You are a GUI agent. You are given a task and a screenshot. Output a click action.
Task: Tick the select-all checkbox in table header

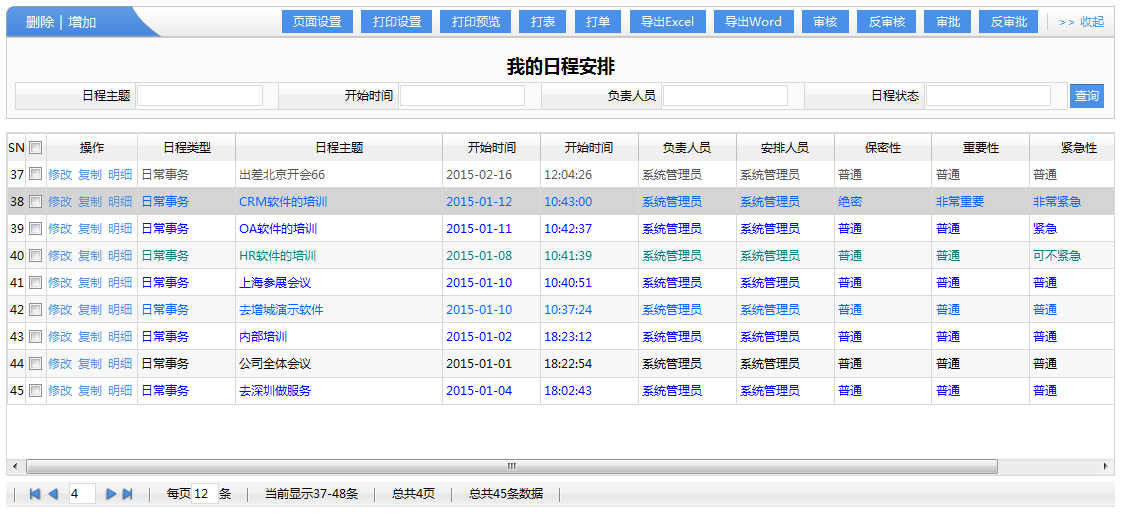36,148
